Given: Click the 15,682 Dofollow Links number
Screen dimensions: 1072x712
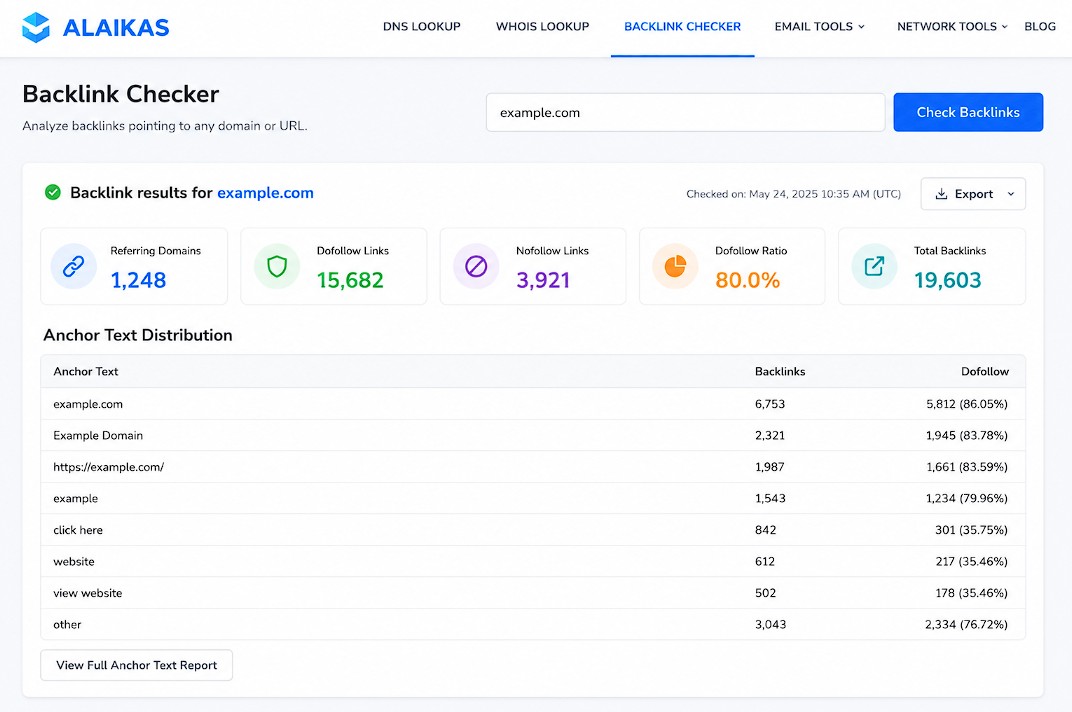Looking at the screenshot, I should (x=350, y=280).
